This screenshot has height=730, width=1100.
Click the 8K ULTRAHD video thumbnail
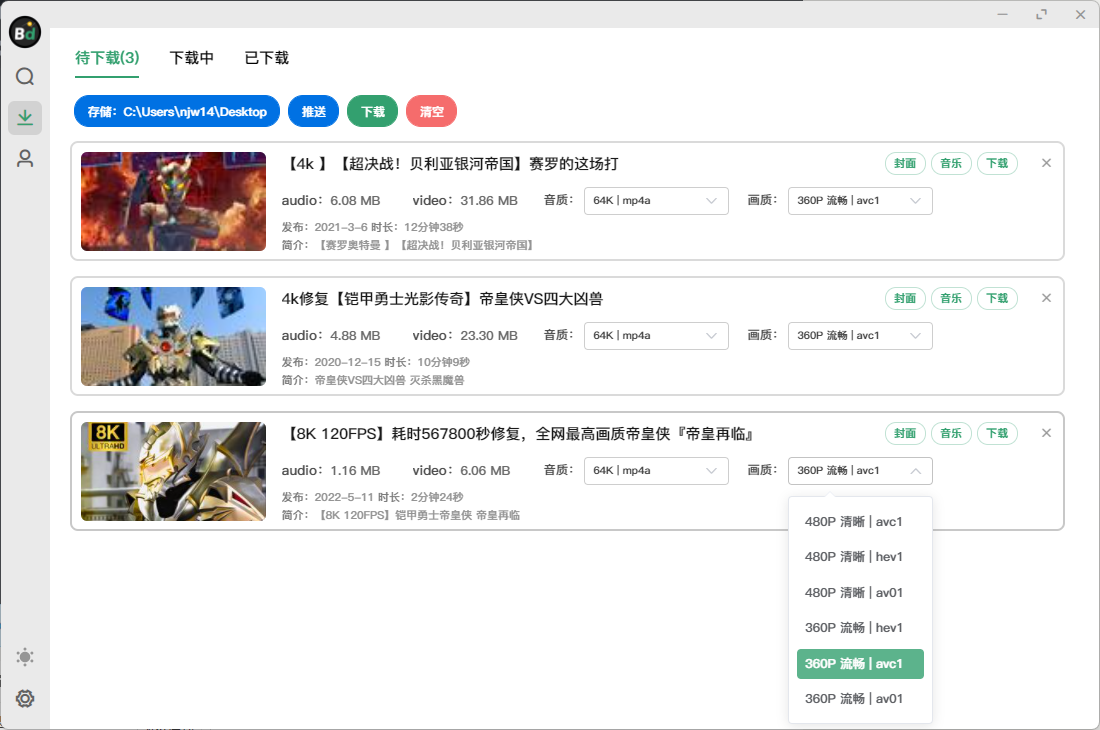pos(173,471)
